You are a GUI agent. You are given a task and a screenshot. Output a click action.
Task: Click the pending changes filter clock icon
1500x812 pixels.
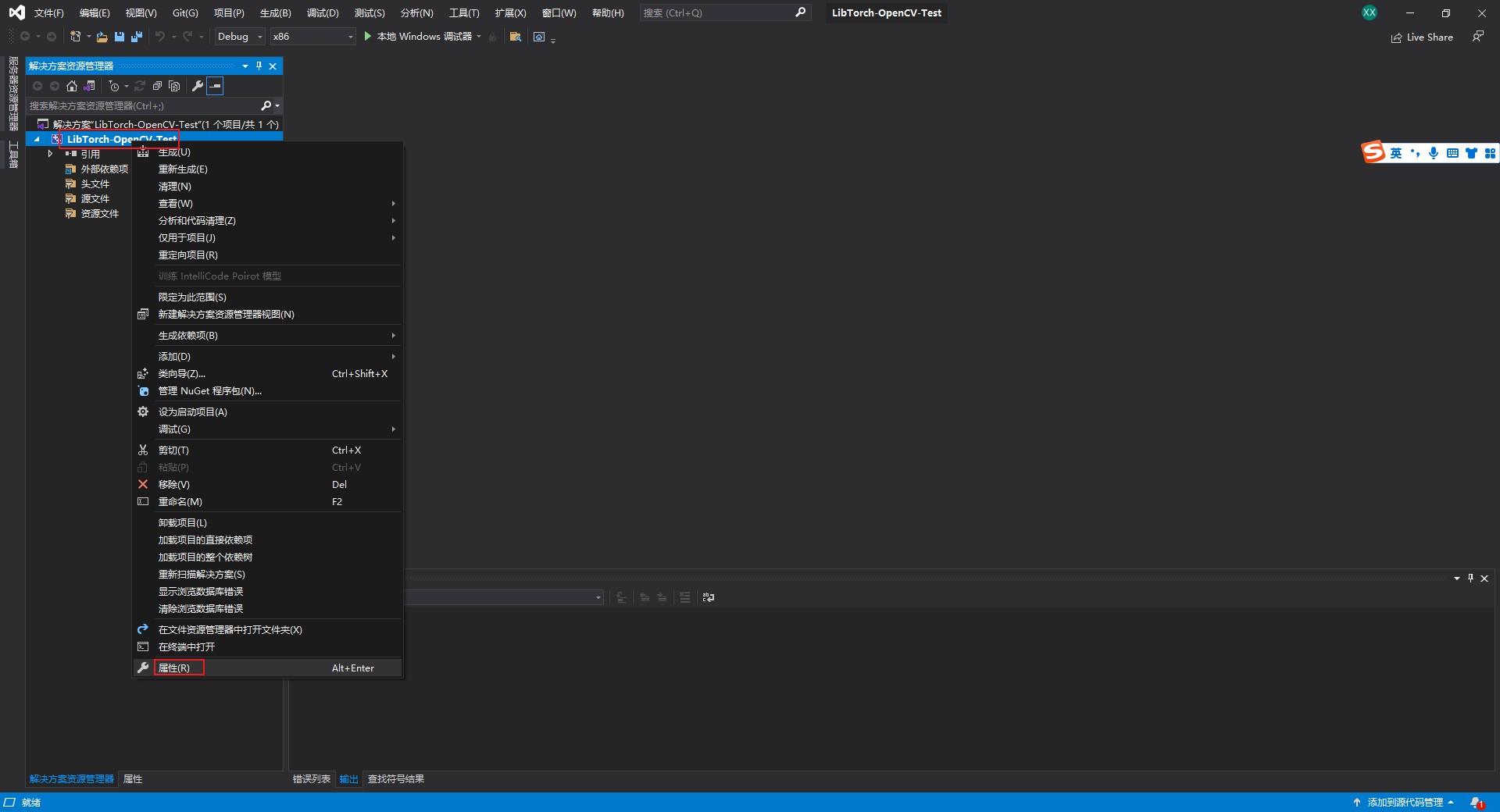click(x=114, y=86)
